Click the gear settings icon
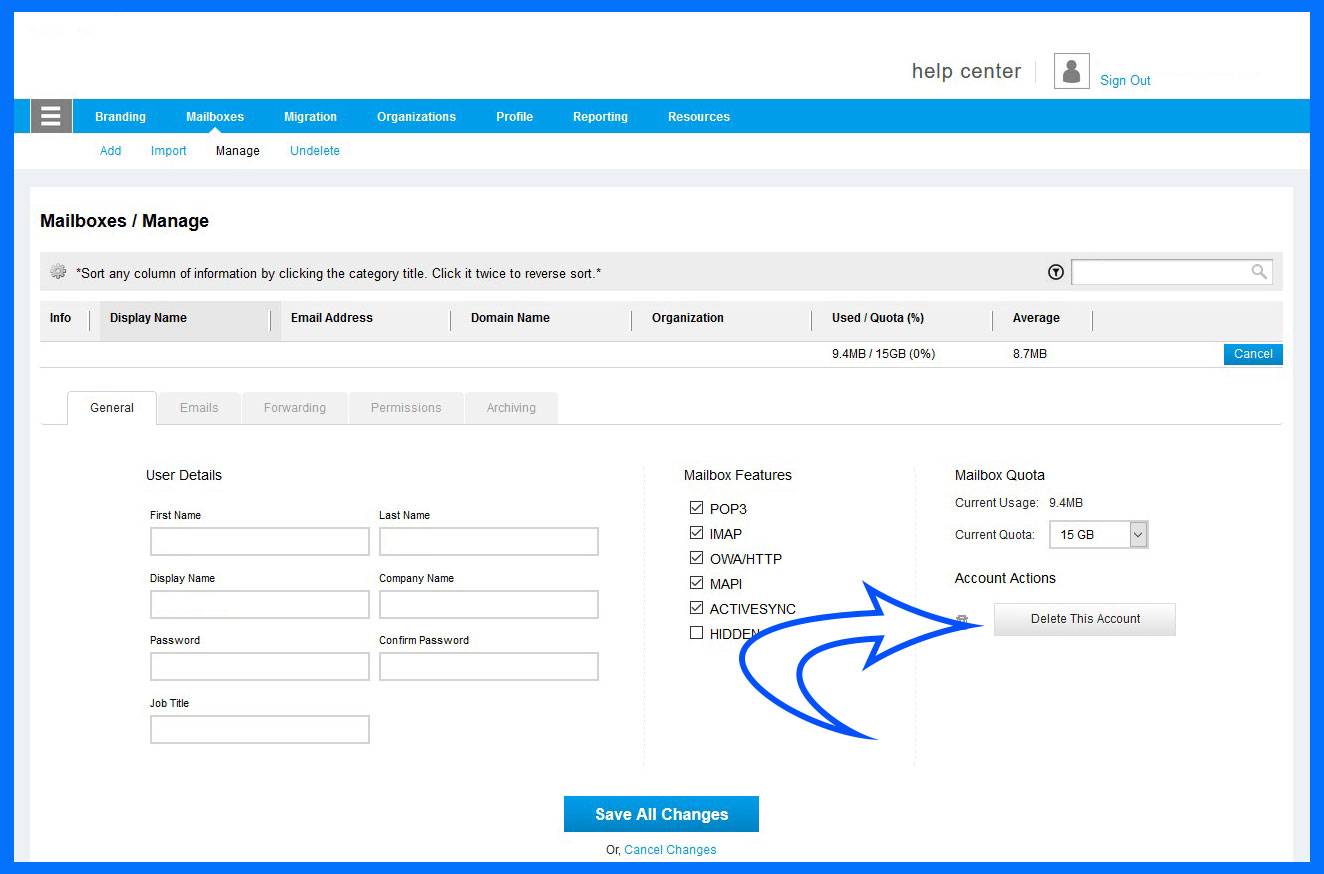 [x=58, y=272]
